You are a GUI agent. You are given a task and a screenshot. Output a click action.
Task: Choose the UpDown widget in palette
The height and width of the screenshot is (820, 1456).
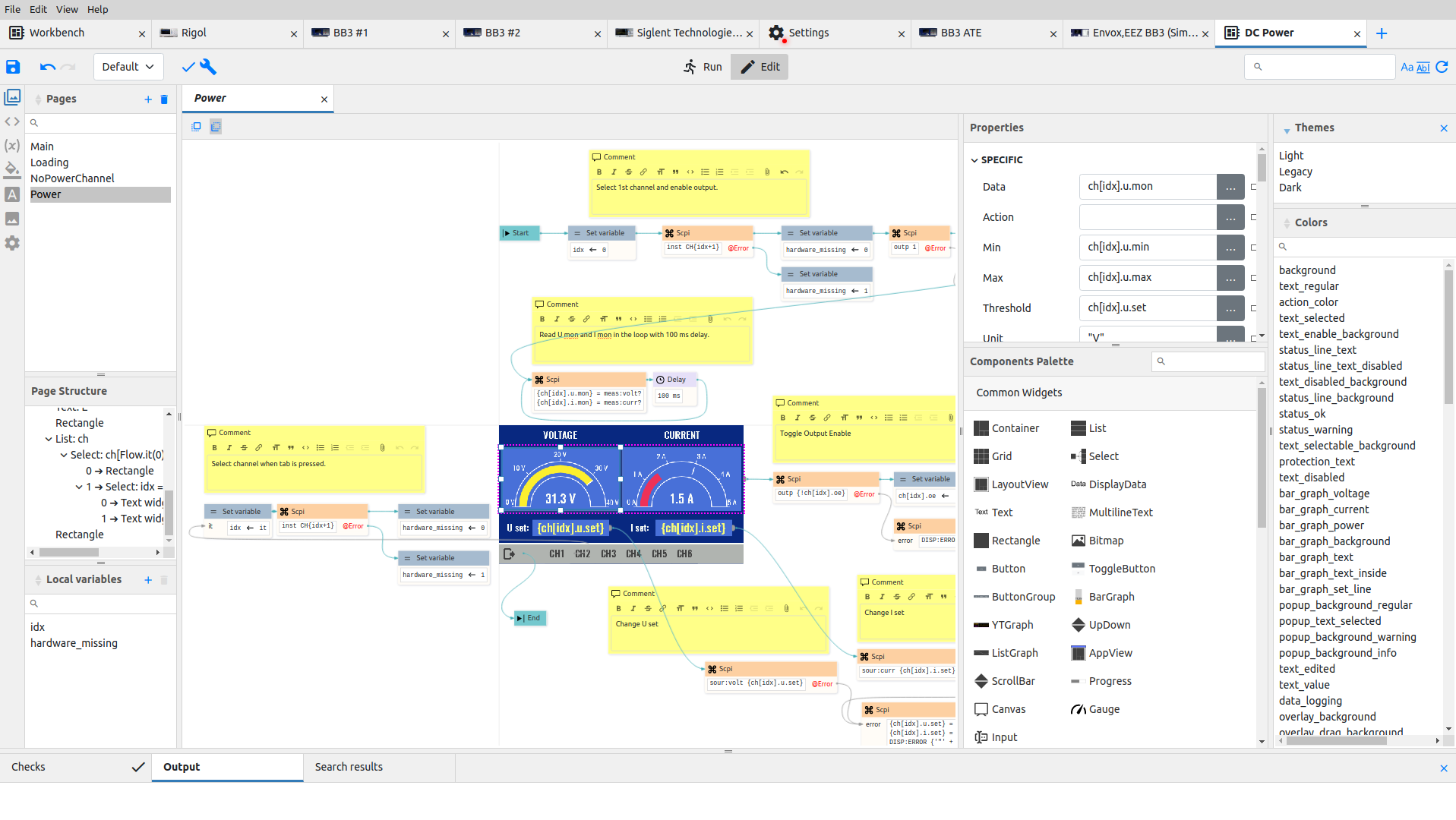[x=1101, y=625]
